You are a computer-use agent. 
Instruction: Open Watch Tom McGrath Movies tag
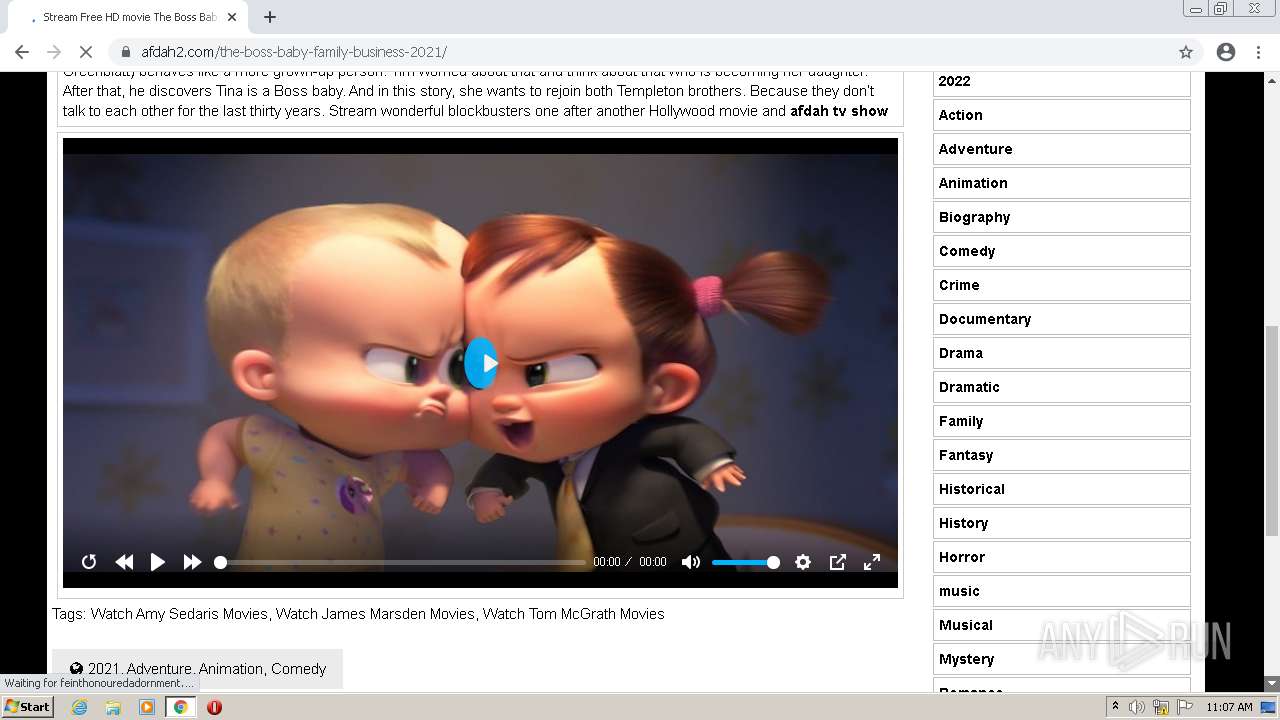pyautogui.click(x=573, y=614)
